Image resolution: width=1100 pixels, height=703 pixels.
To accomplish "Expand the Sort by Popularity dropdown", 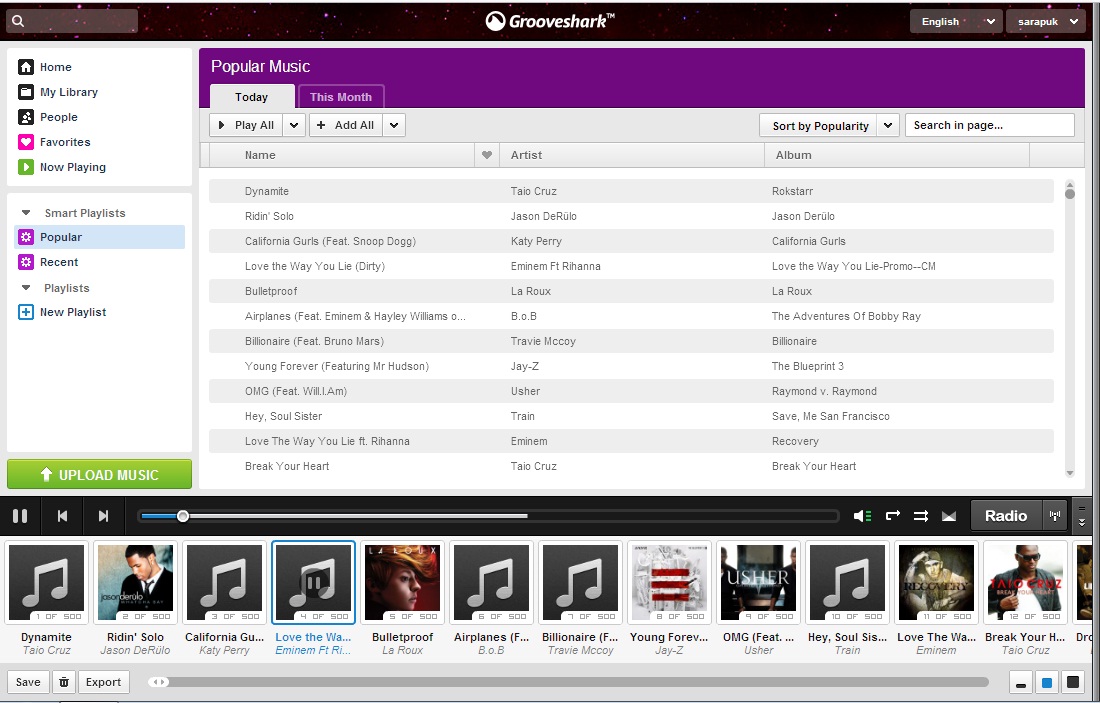I will [888, 126].
